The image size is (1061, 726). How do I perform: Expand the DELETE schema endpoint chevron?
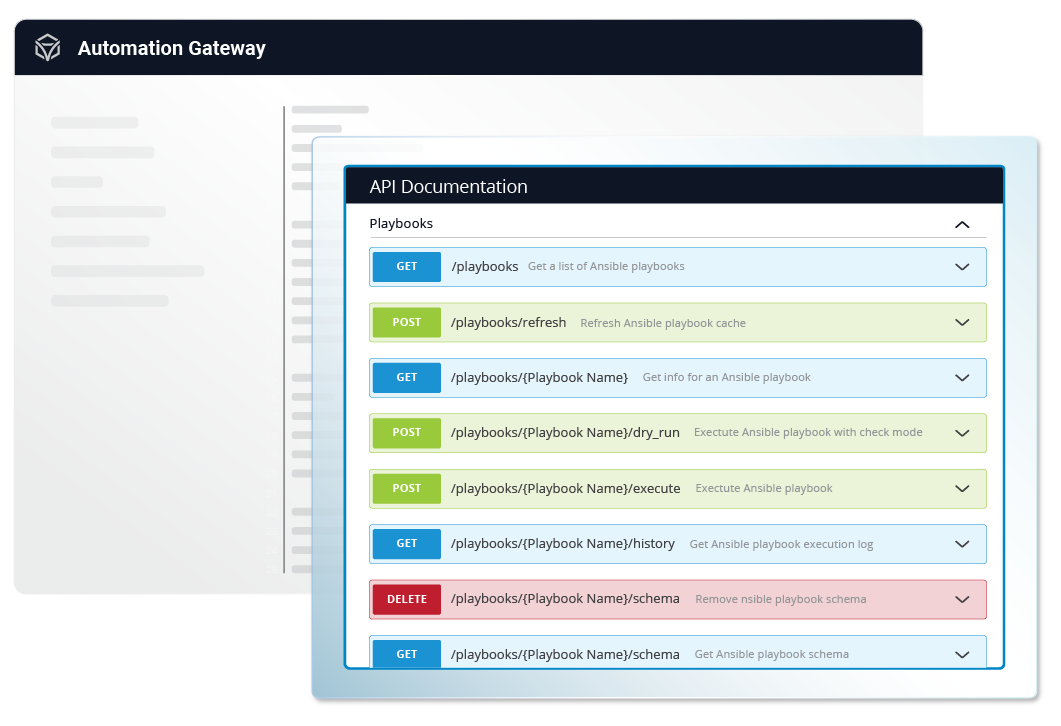pyautogui.click(x=962, y=599)
